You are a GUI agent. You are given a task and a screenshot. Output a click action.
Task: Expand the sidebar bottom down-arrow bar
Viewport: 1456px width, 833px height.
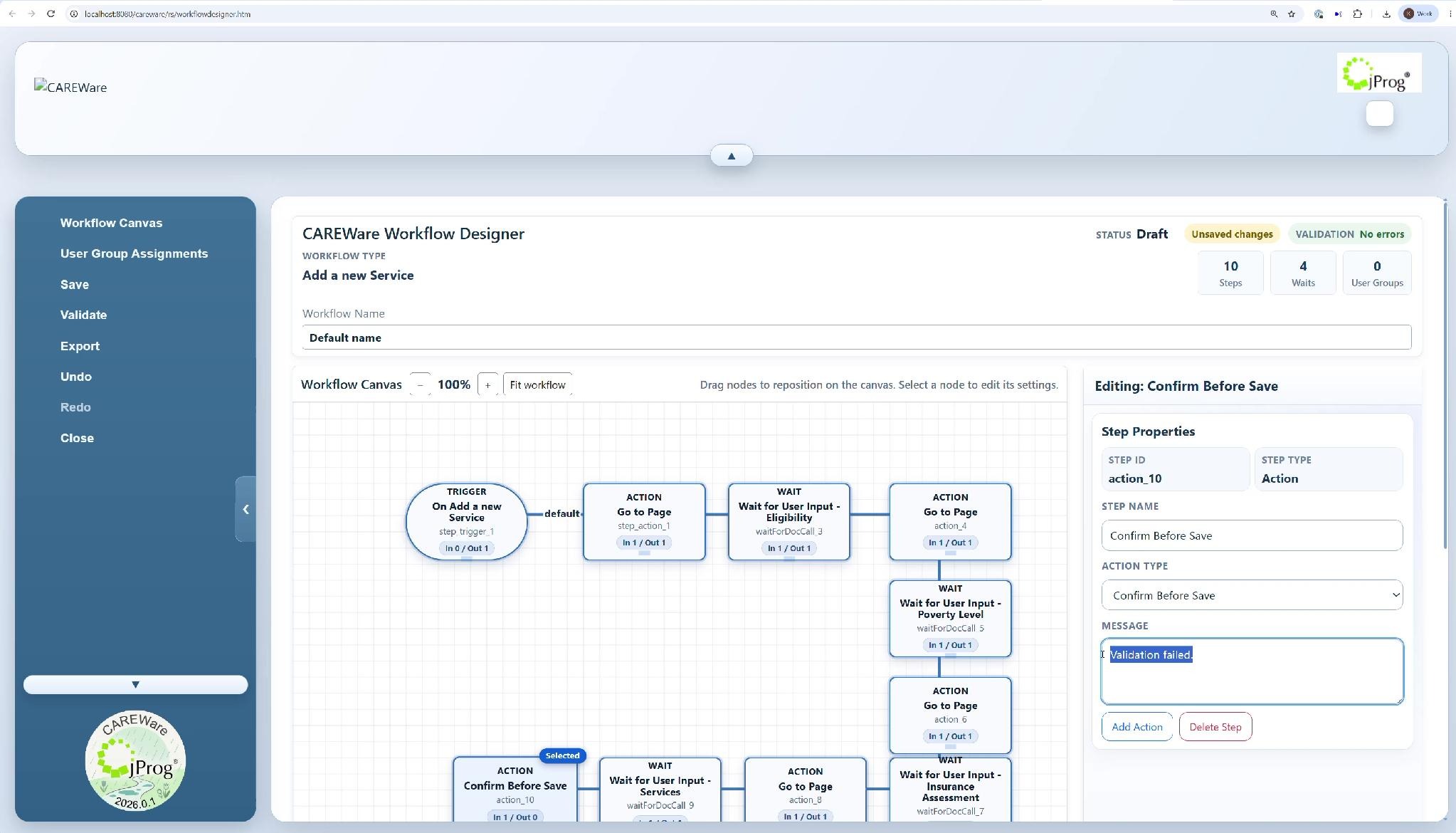(x=135, y=684)
